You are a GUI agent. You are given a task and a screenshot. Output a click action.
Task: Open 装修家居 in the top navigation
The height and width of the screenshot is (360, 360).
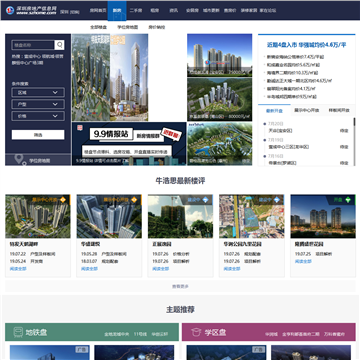point(249,10)
